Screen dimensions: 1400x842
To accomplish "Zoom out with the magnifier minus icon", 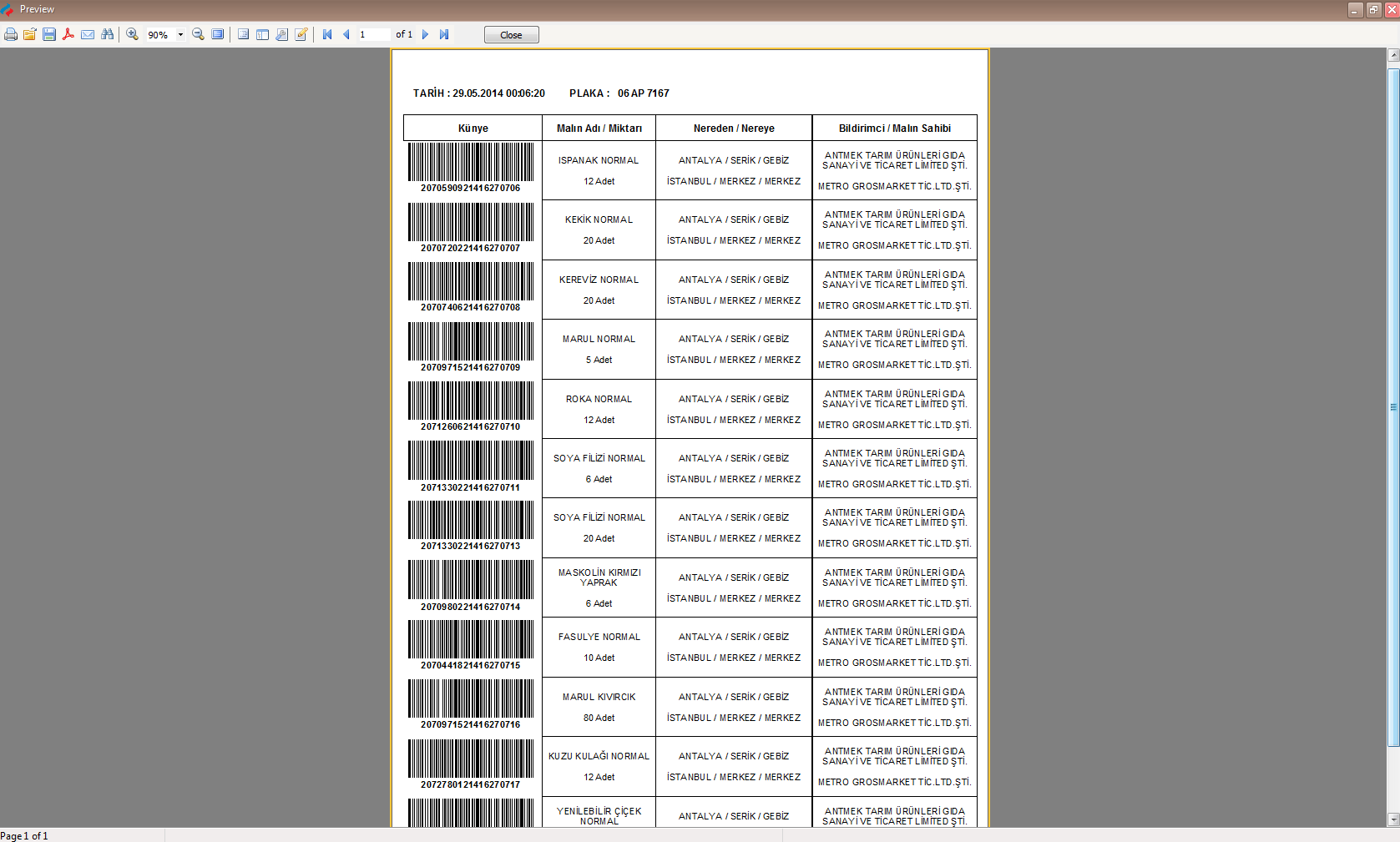I will 198,34.
